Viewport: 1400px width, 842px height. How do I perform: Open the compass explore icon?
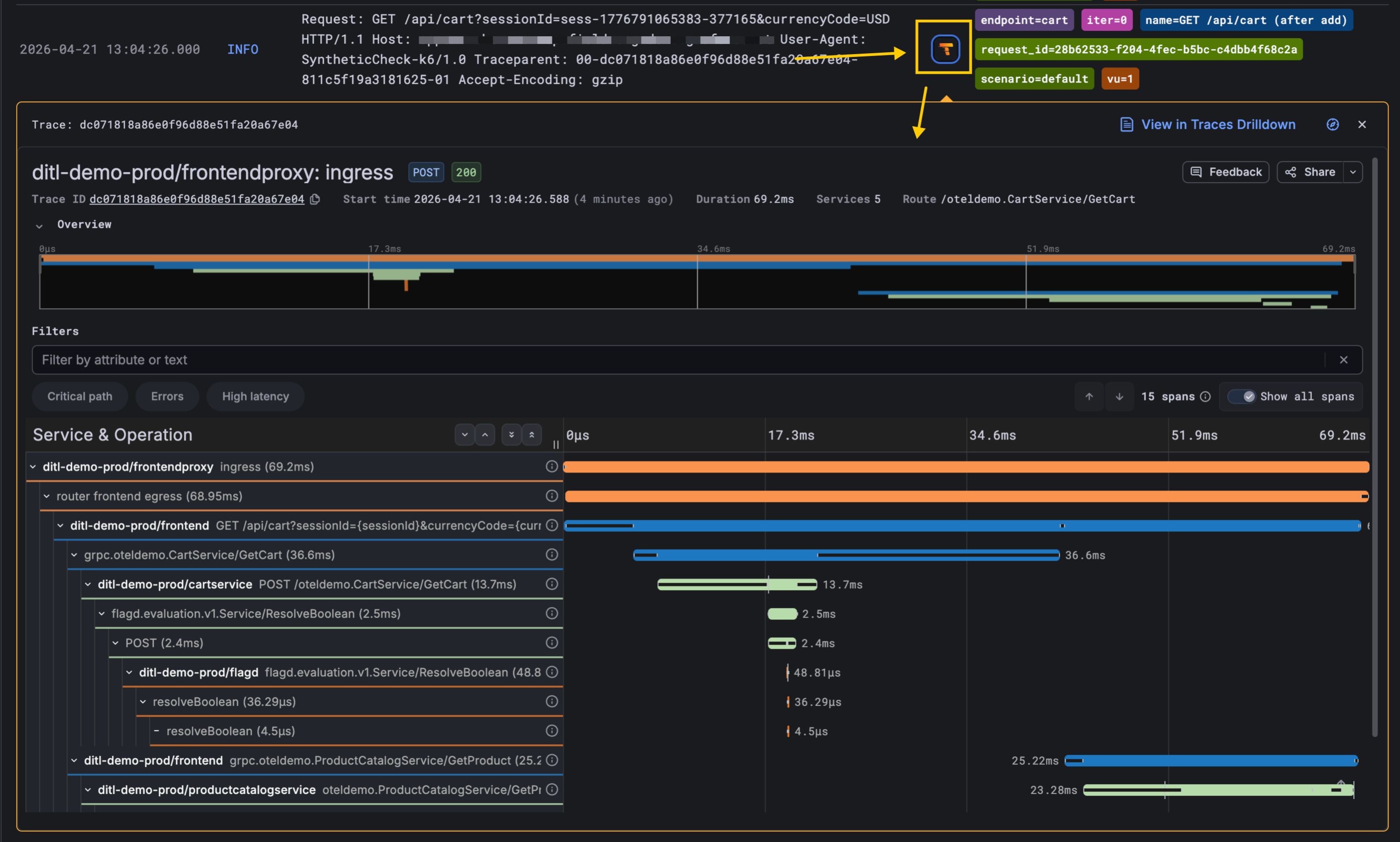click(x=1333, y=124)
